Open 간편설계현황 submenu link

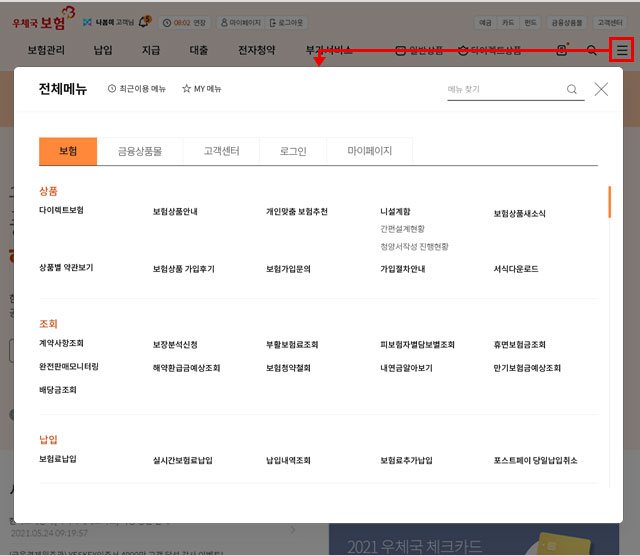402,229
